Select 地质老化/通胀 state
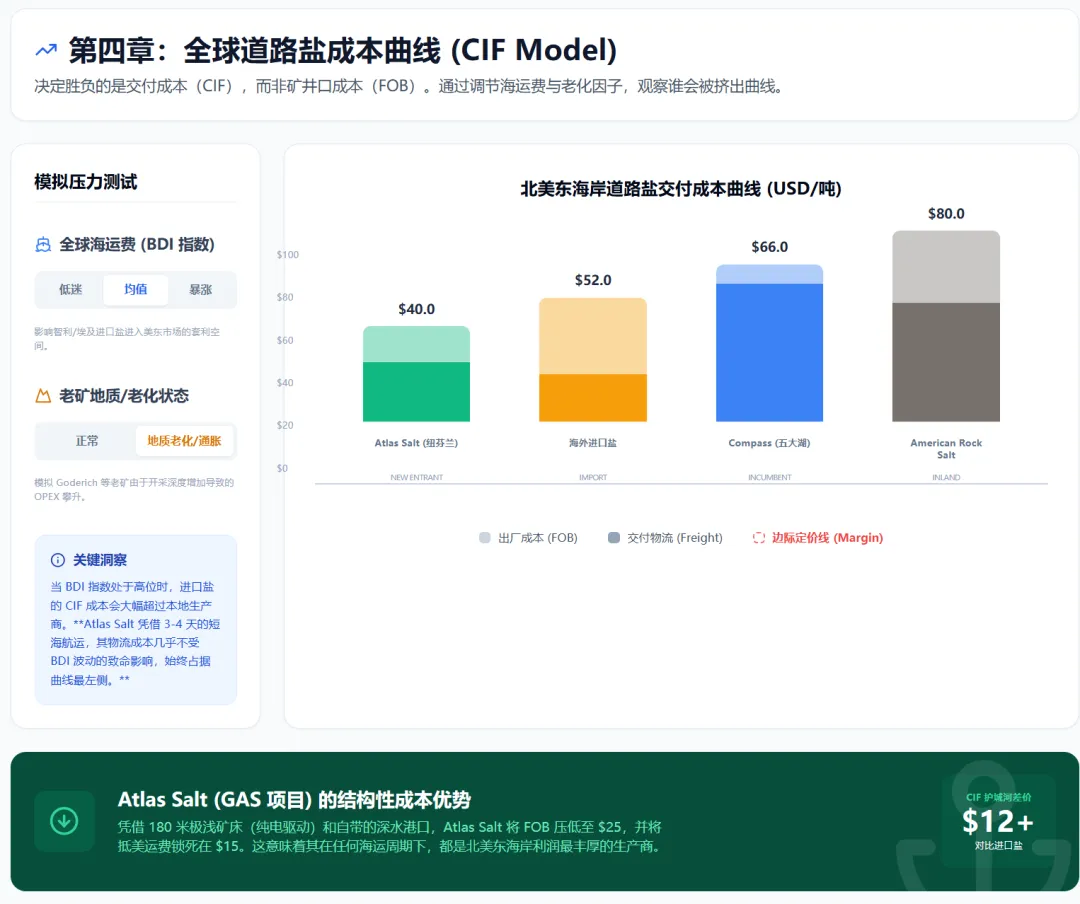1080x904 pixels. (x=184, y=441)
